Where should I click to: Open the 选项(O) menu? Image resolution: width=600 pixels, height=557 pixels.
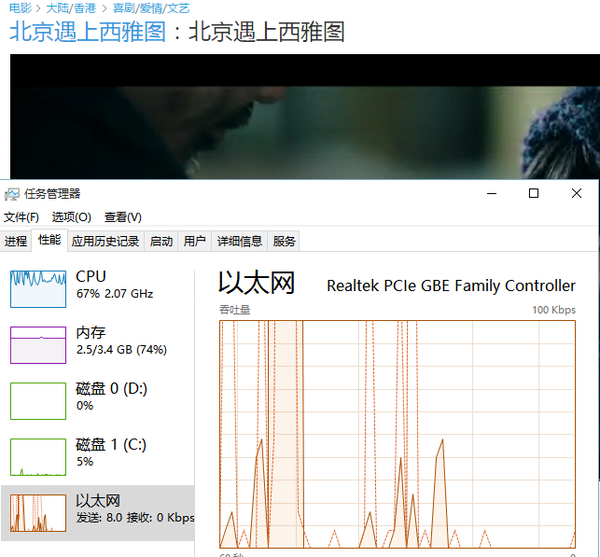tap(71, 217)
